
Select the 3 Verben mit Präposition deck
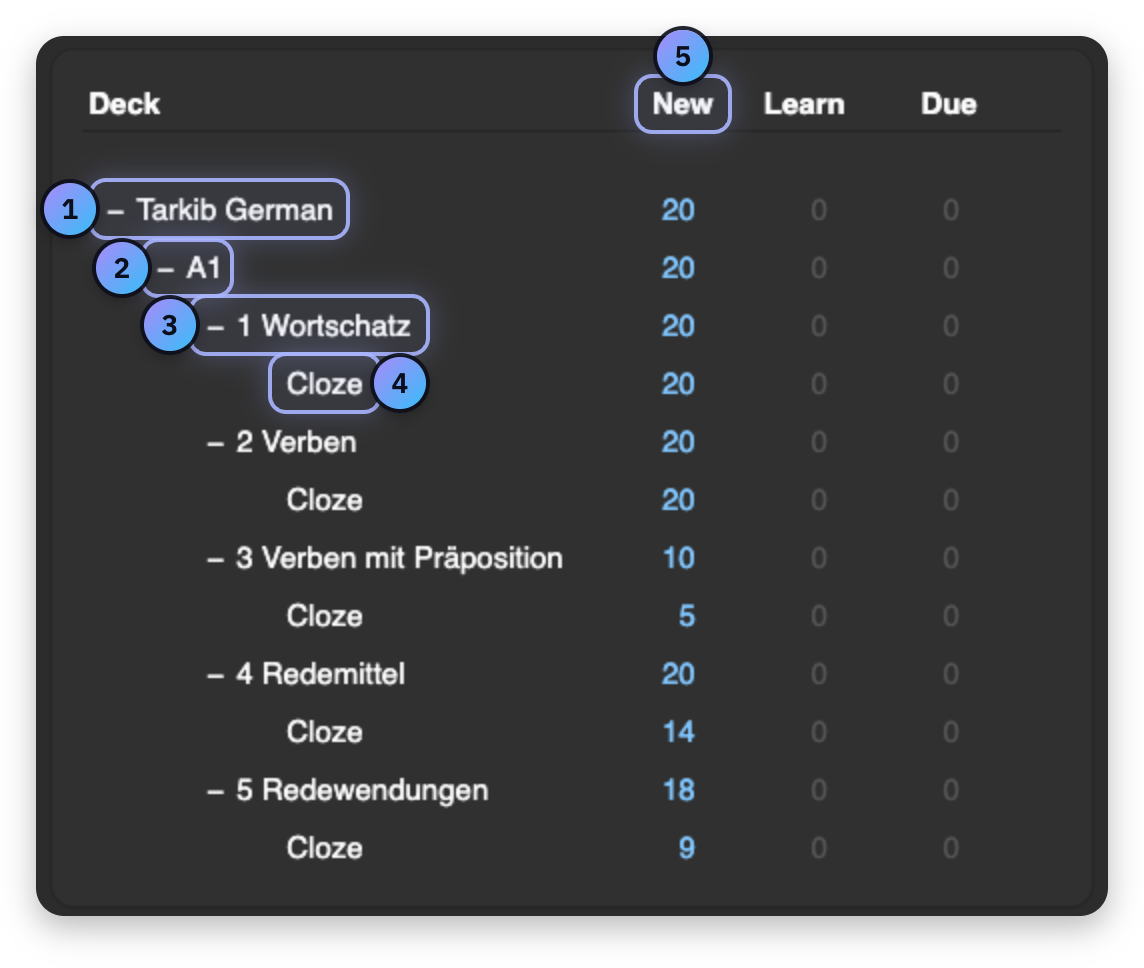pyautogui.click(x=399, y=558)
